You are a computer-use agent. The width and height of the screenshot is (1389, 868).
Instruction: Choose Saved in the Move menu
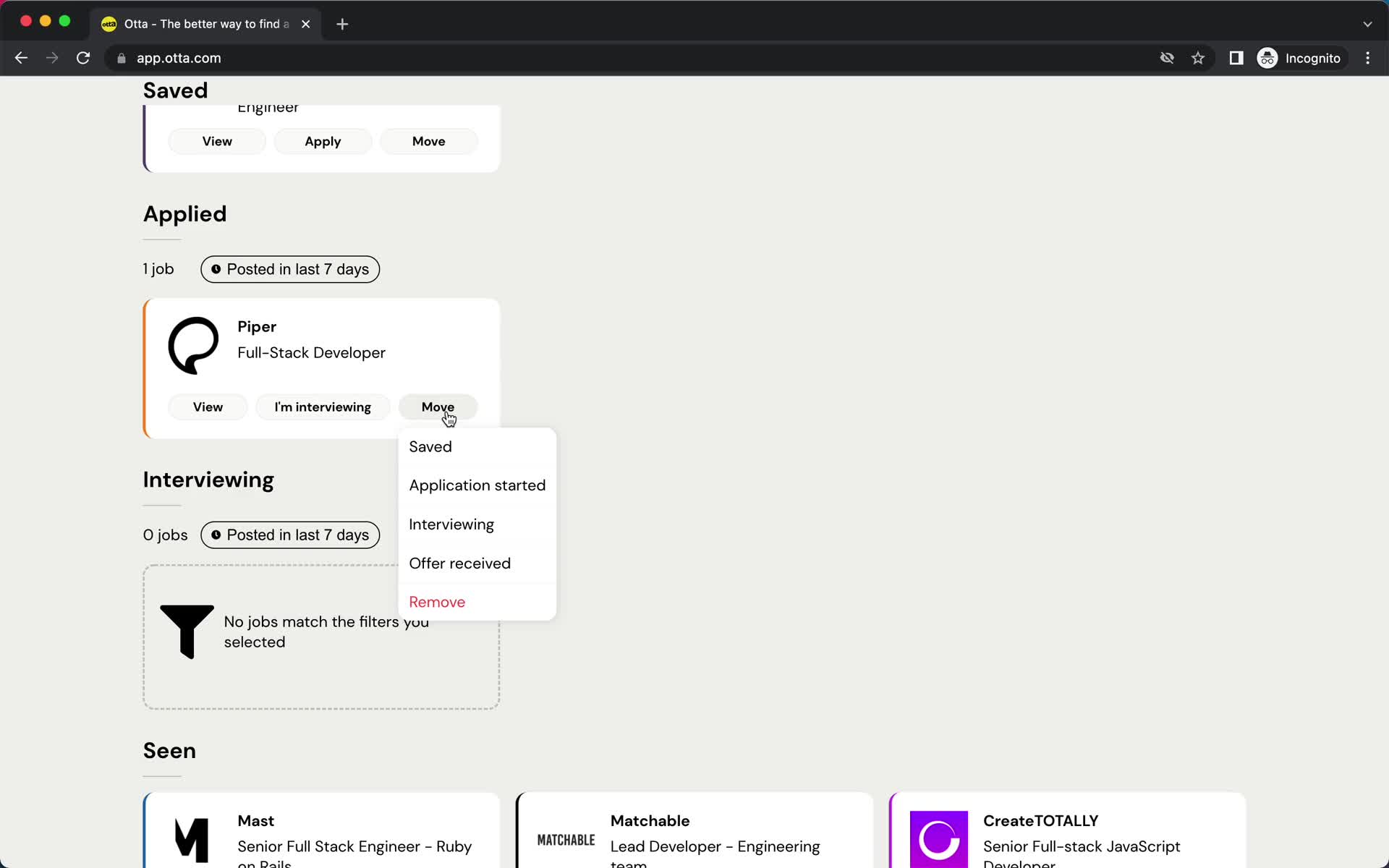(x=477, y=447)
